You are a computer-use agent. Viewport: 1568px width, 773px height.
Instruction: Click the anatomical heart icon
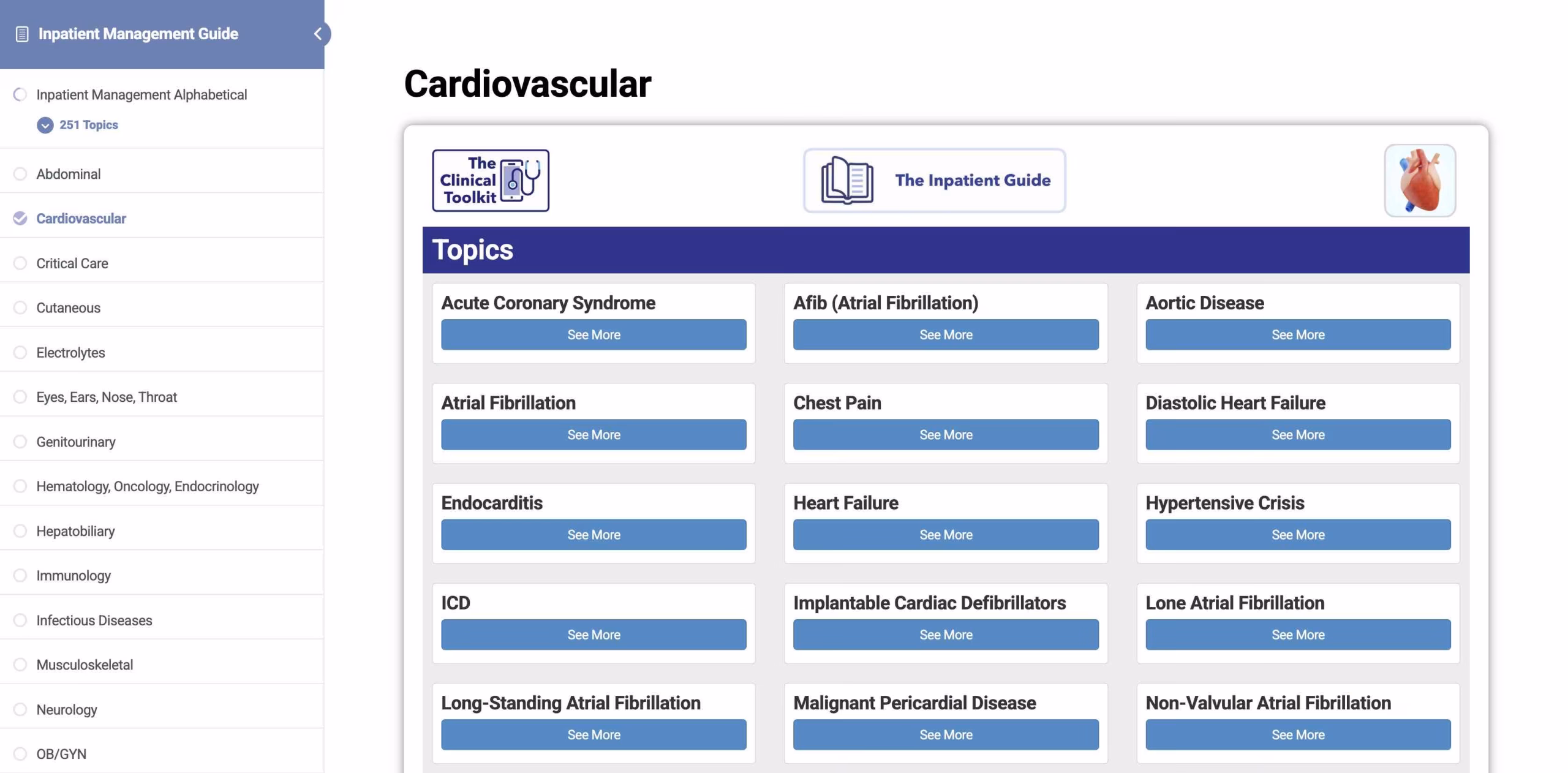click(1419, 181)
